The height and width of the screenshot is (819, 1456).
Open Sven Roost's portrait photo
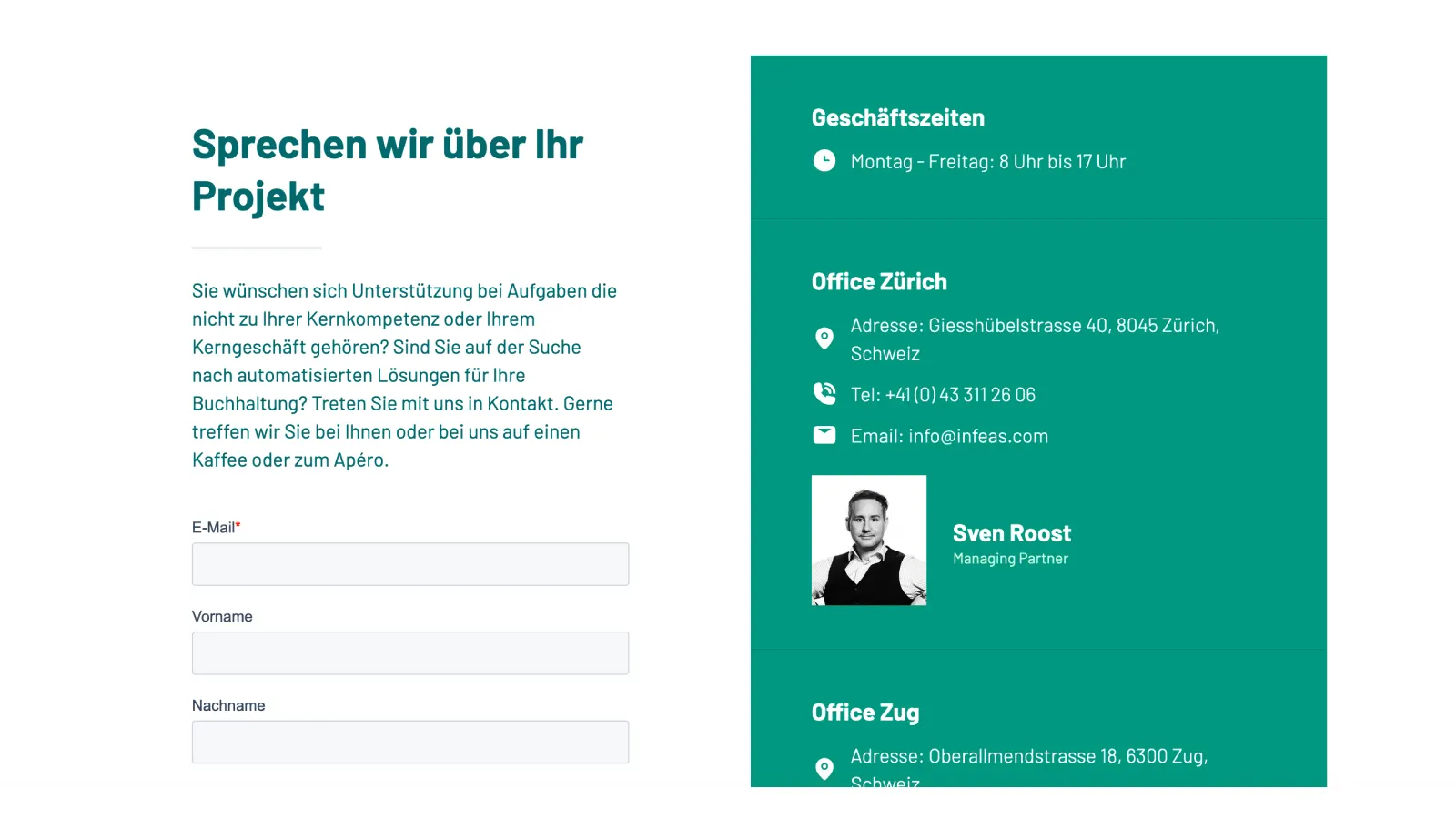869,540
